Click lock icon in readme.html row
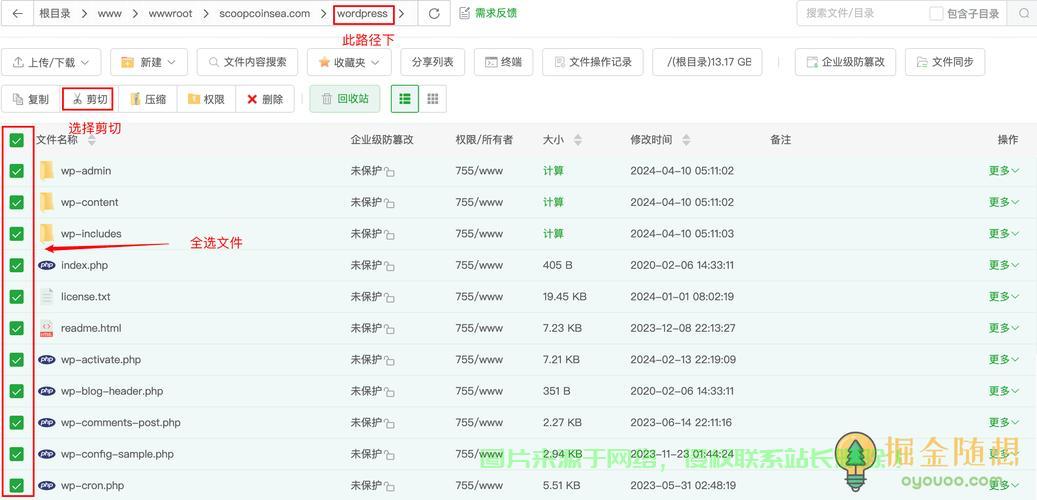Image resolution: width=1037 pixels, height=500 pixels. (390, 329)
